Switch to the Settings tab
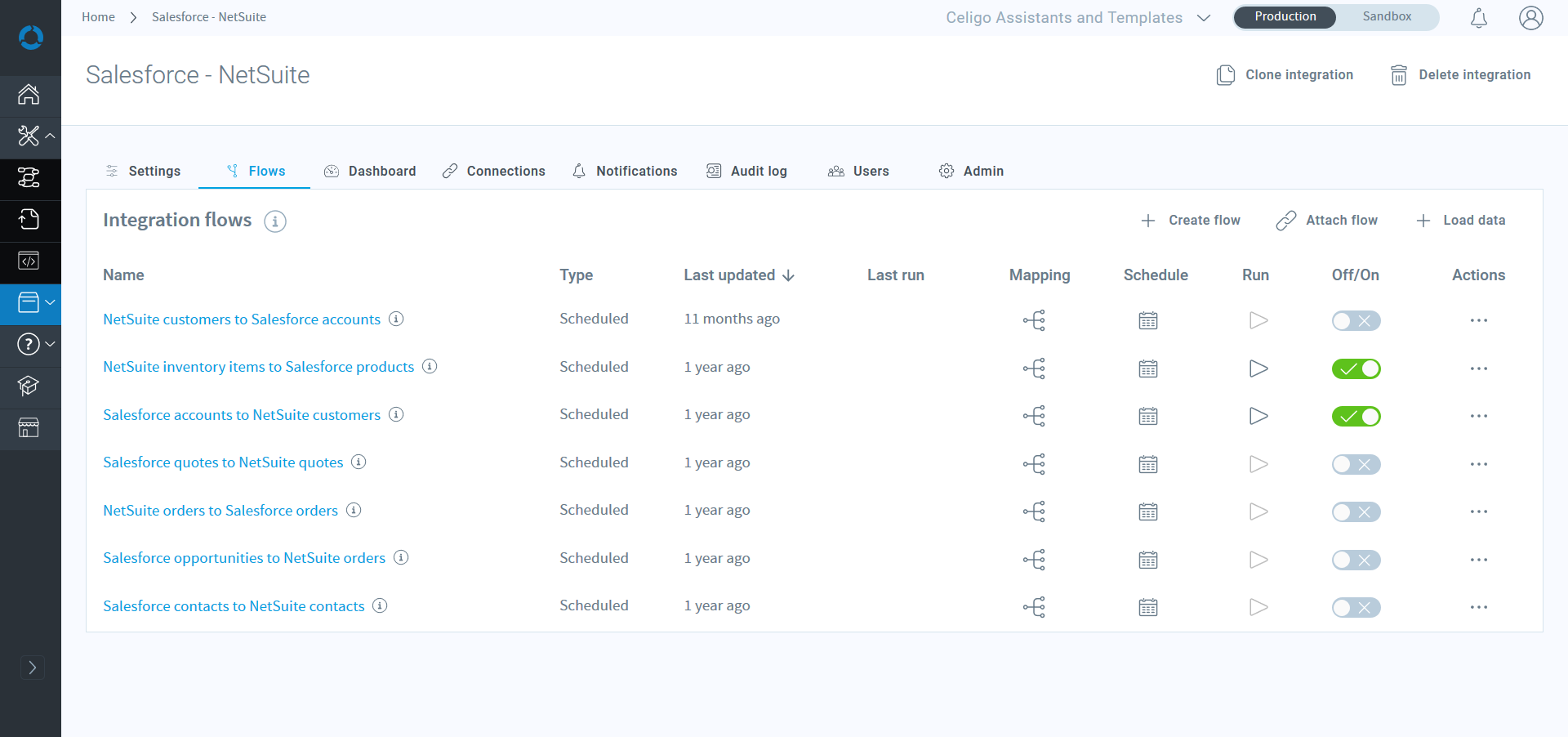Screen dimensions: 1568x737 coord(143,171)
